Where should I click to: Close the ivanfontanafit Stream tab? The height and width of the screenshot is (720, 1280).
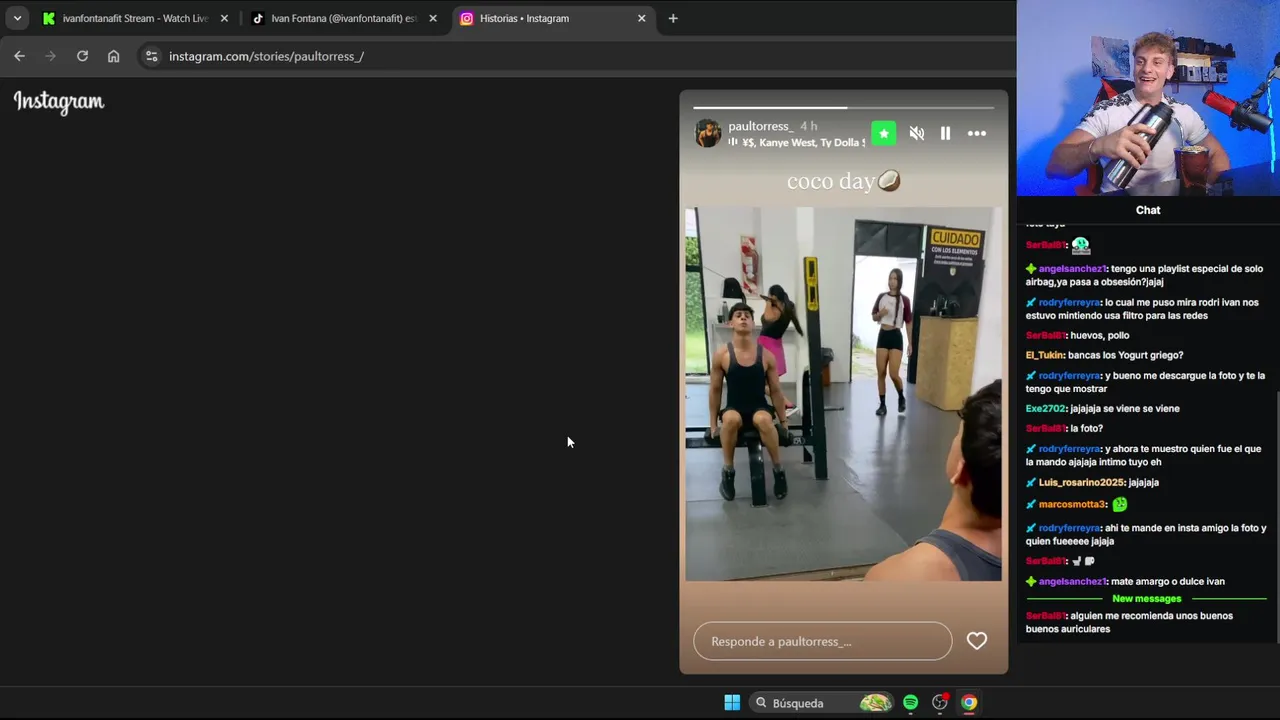(x=224, y=18)
